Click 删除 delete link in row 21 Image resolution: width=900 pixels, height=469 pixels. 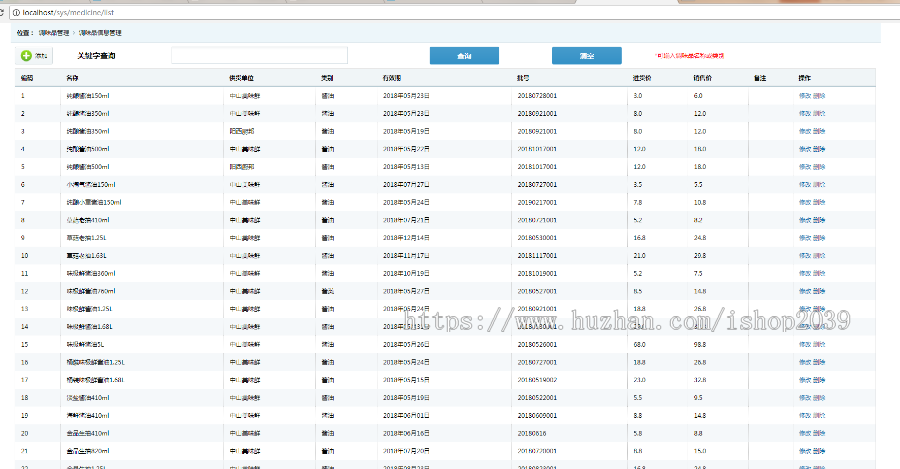click(x=819, y=451)
